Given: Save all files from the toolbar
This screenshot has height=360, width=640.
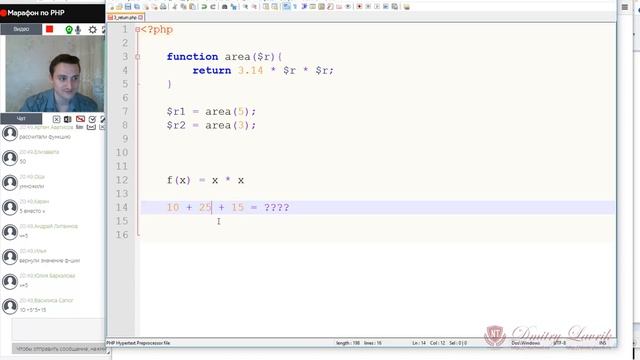Looking at the screenshot, I should (137, 7).
